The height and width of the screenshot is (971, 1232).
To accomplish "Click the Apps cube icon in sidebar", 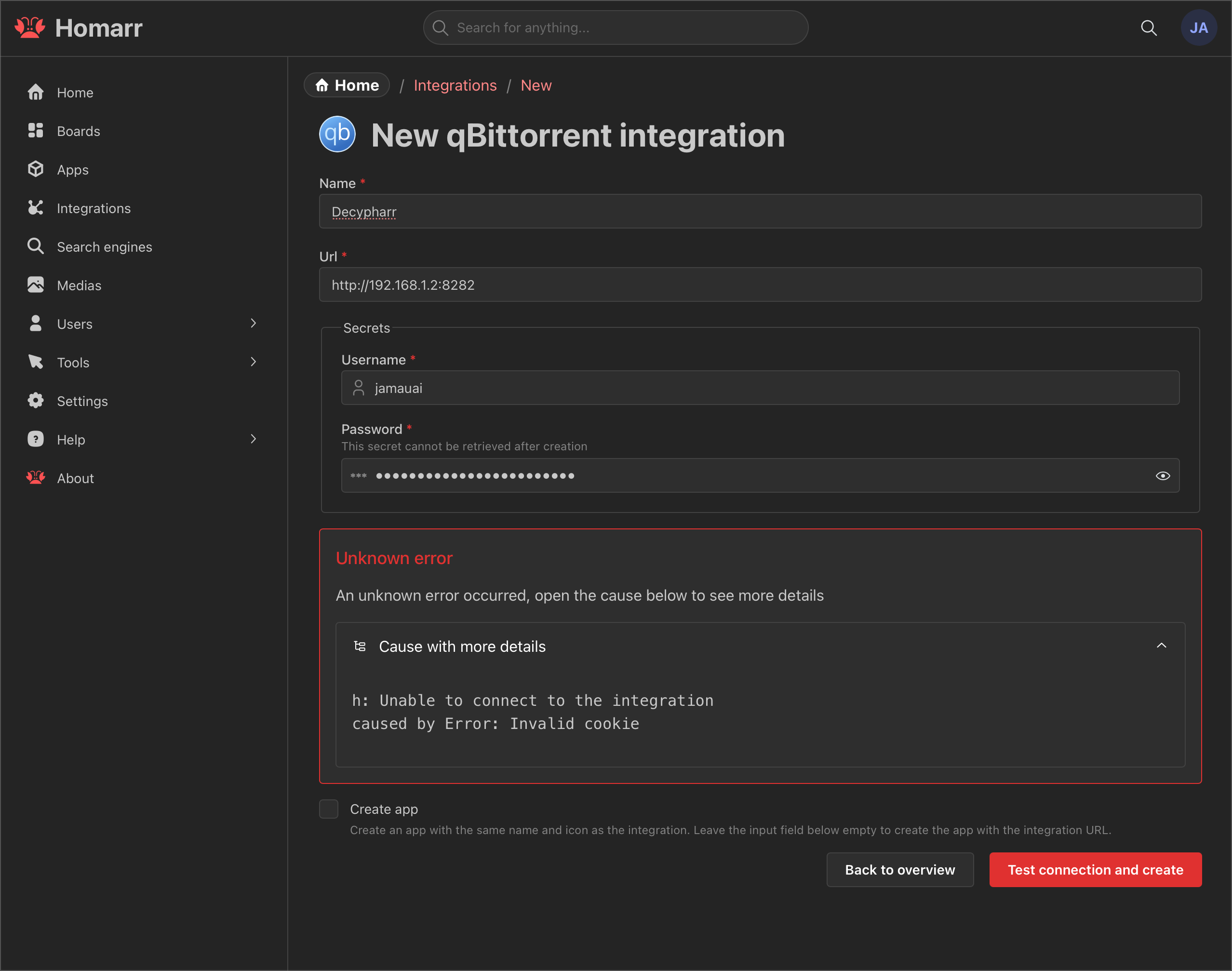I will [x=36, y=169].
